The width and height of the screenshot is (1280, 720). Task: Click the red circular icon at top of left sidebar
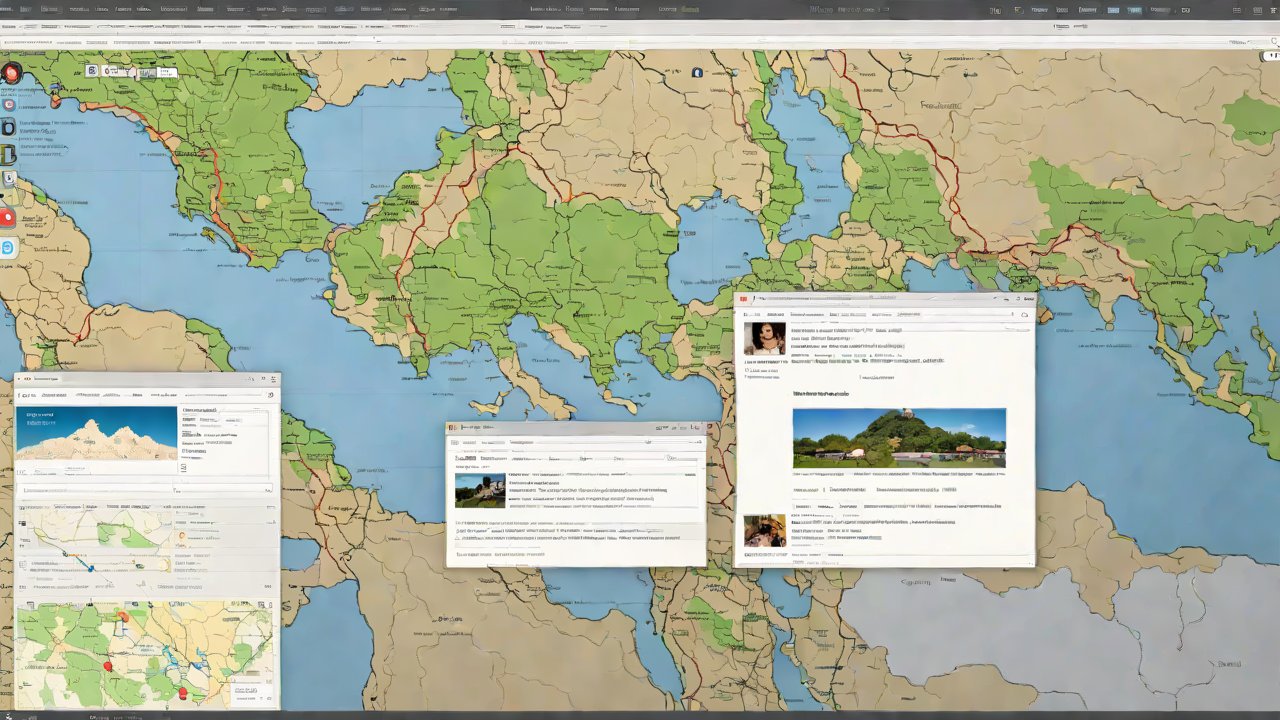point(11,73)
